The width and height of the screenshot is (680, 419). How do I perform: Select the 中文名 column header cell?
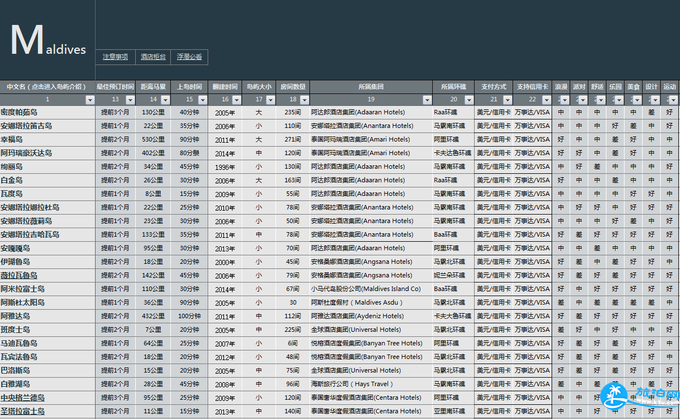47,87
